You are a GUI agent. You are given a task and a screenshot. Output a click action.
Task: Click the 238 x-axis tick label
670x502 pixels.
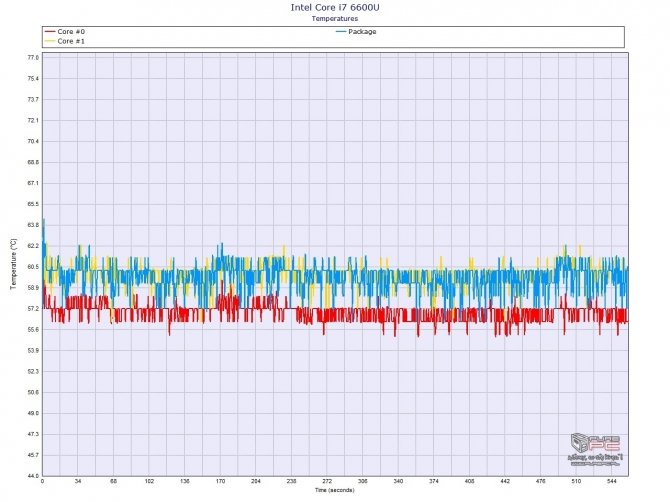pyautogui.click(x=291, y=481)
